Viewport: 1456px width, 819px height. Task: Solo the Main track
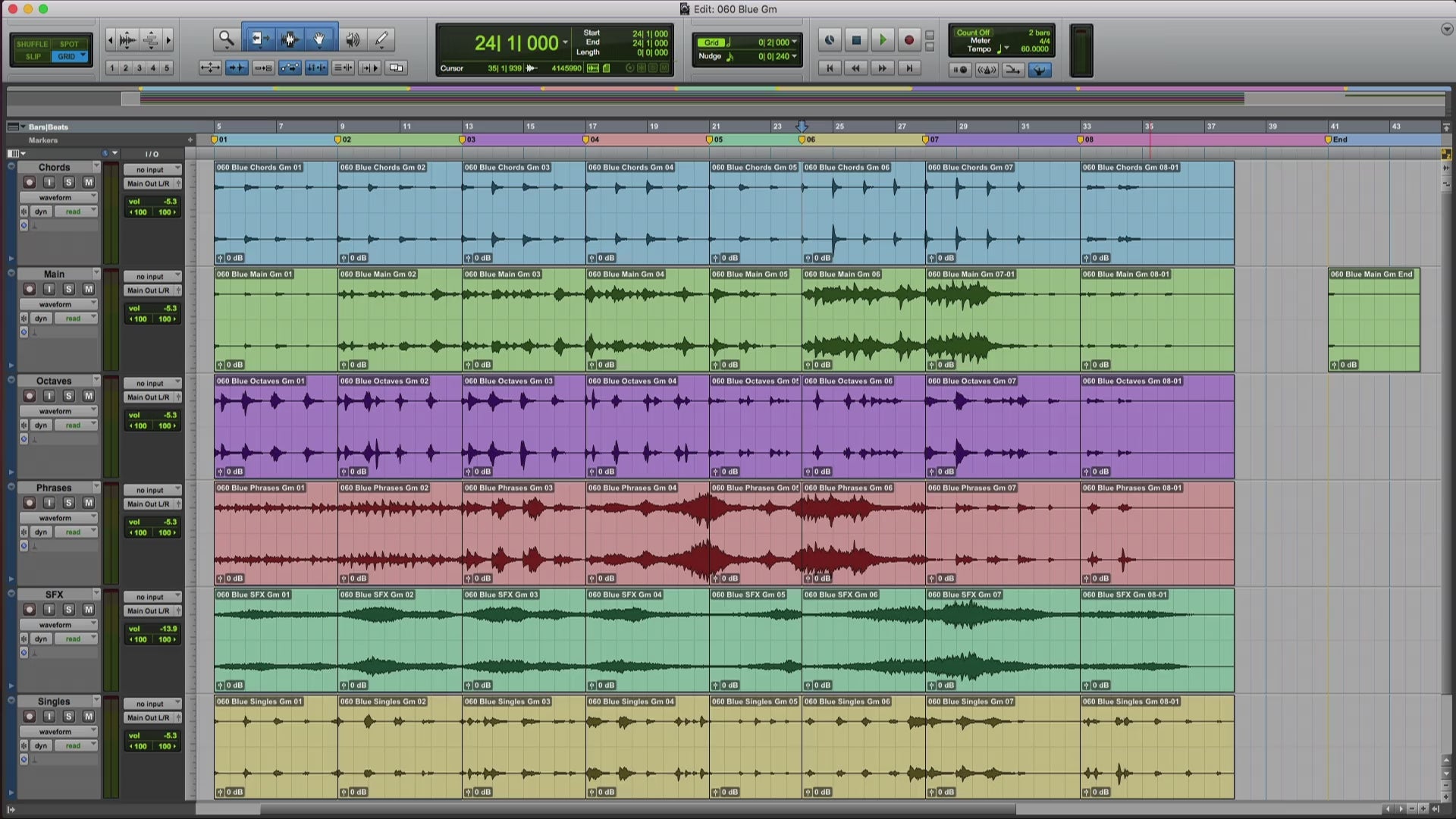(x=68, y=289)
